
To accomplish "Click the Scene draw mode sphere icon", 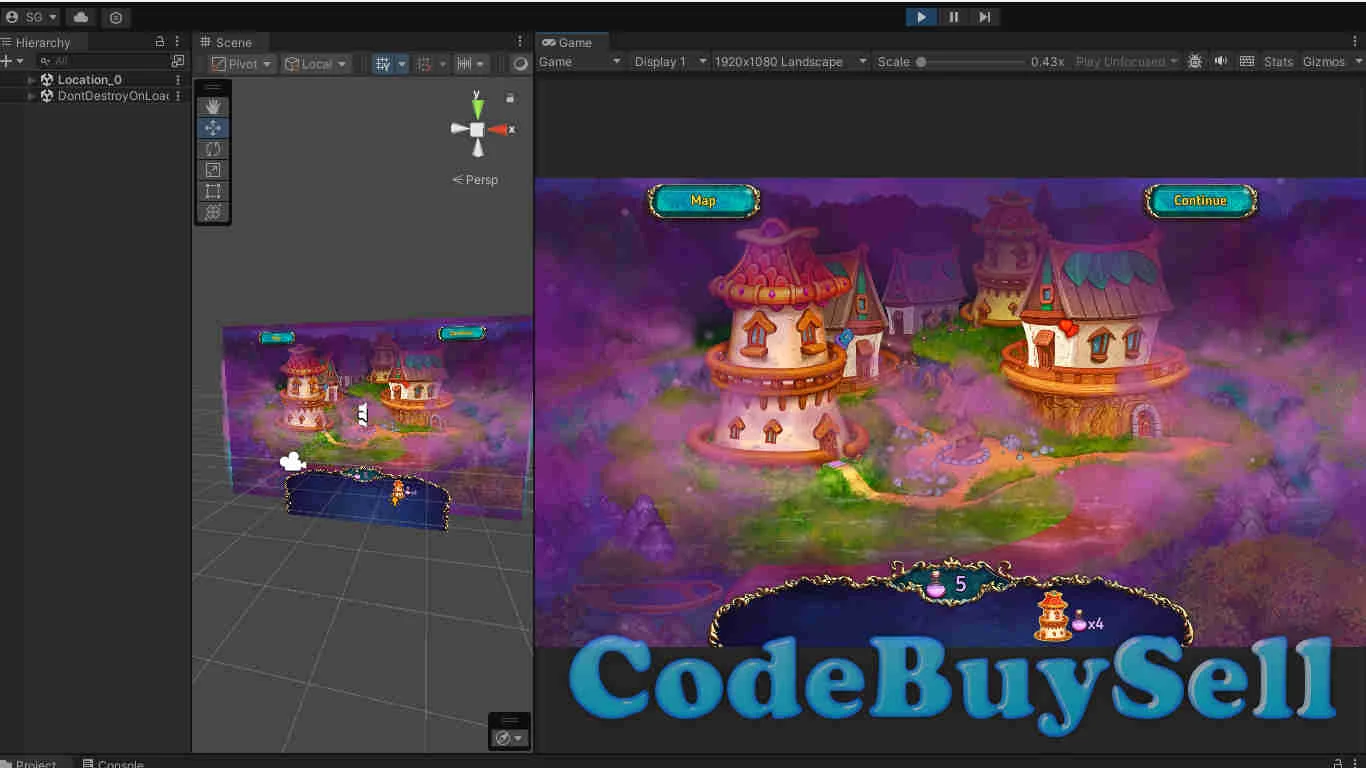I will coord(520,63).
